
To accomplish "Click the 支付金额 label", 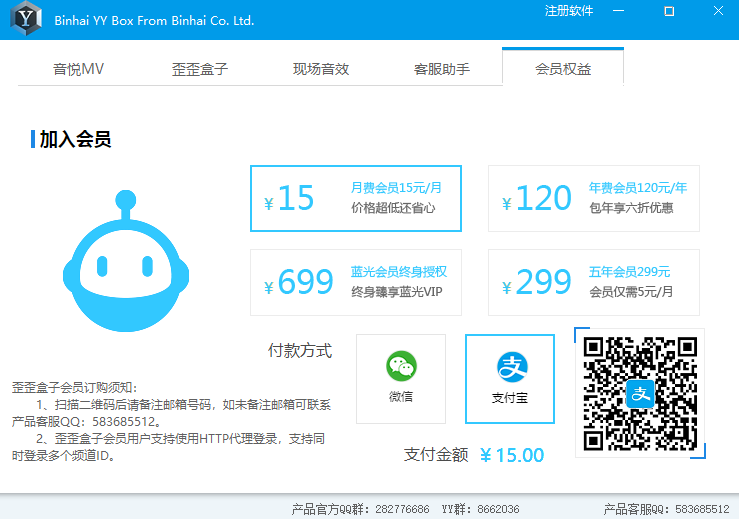I will [x=436, y=454].
